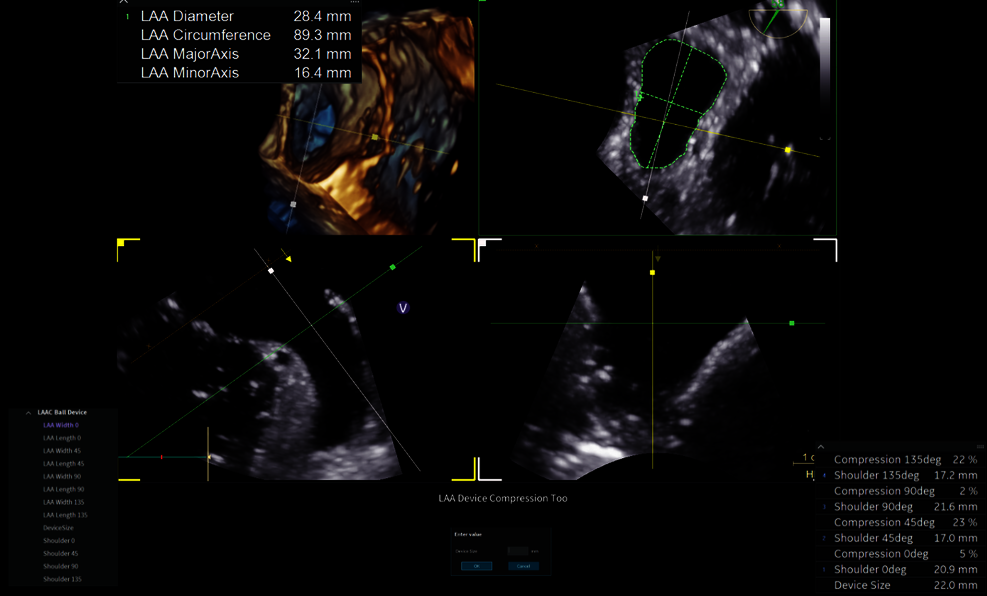Click the purple V marker icon
The width and height of the screenshot is (987, 596).
click(x=403, y=308)
